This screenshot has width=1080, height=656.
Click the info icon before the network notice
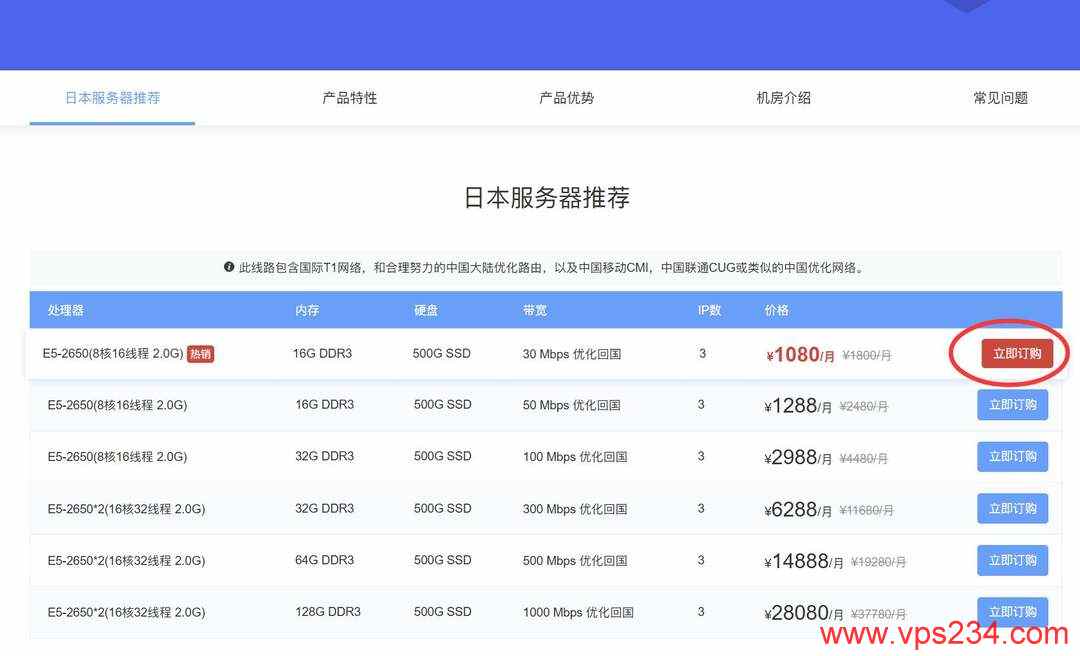229,267
